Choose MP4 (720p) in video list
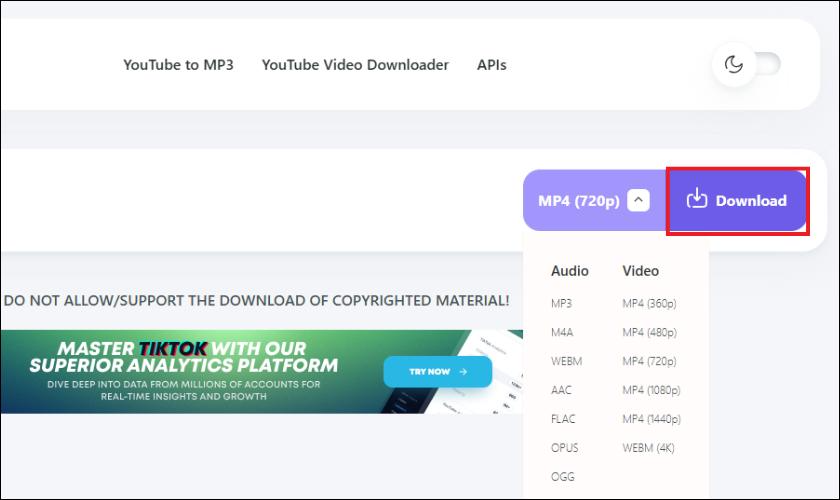The width and height of the screenshot is (840, 500). [x=649, y=361]
